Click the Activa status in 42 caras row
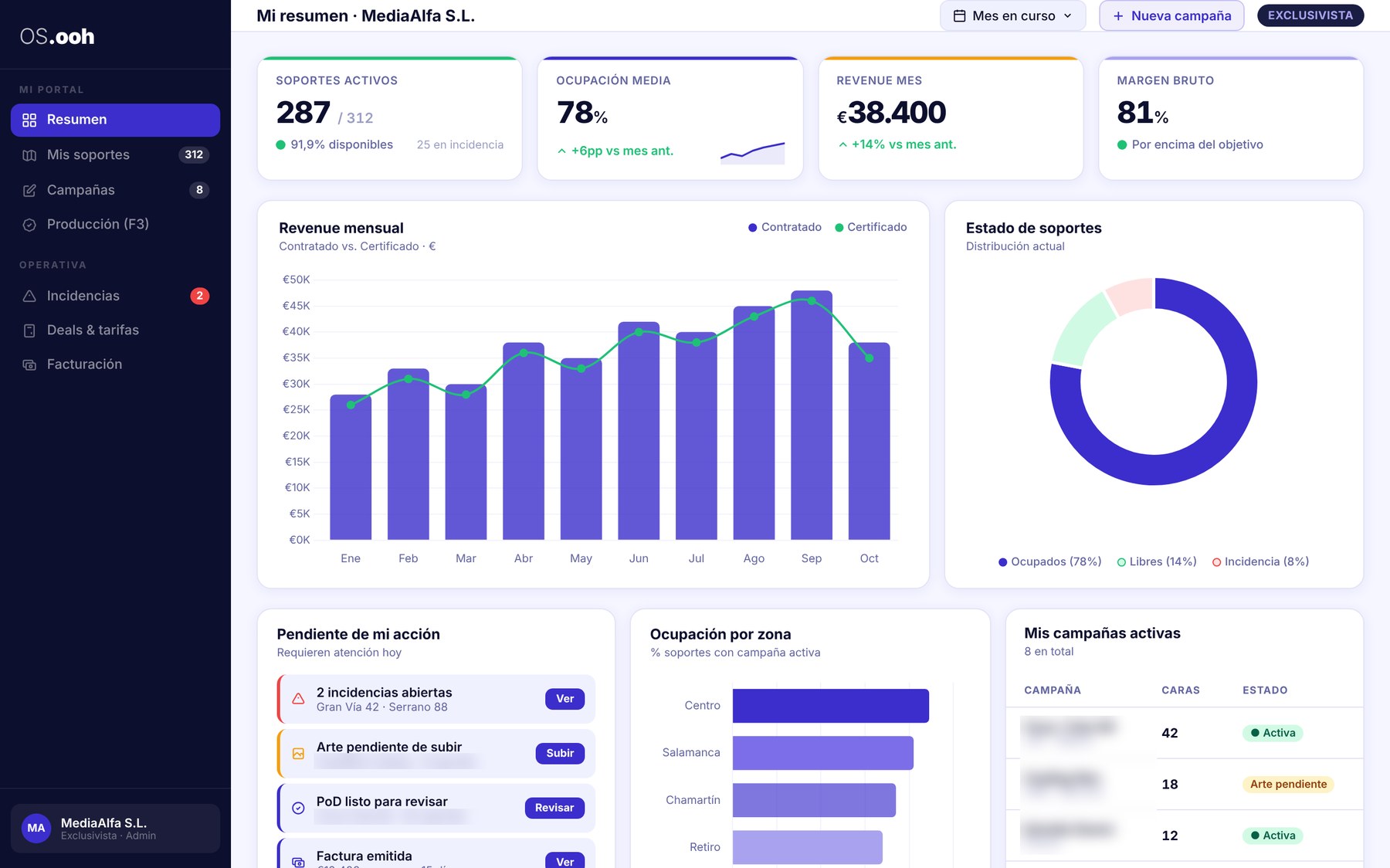Screen dimensions: 1390x868 [1273, 733]
